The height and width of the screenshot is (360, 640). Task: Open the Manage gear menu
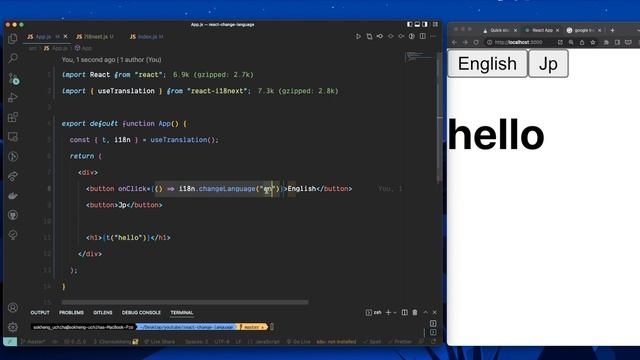point(13,327)
